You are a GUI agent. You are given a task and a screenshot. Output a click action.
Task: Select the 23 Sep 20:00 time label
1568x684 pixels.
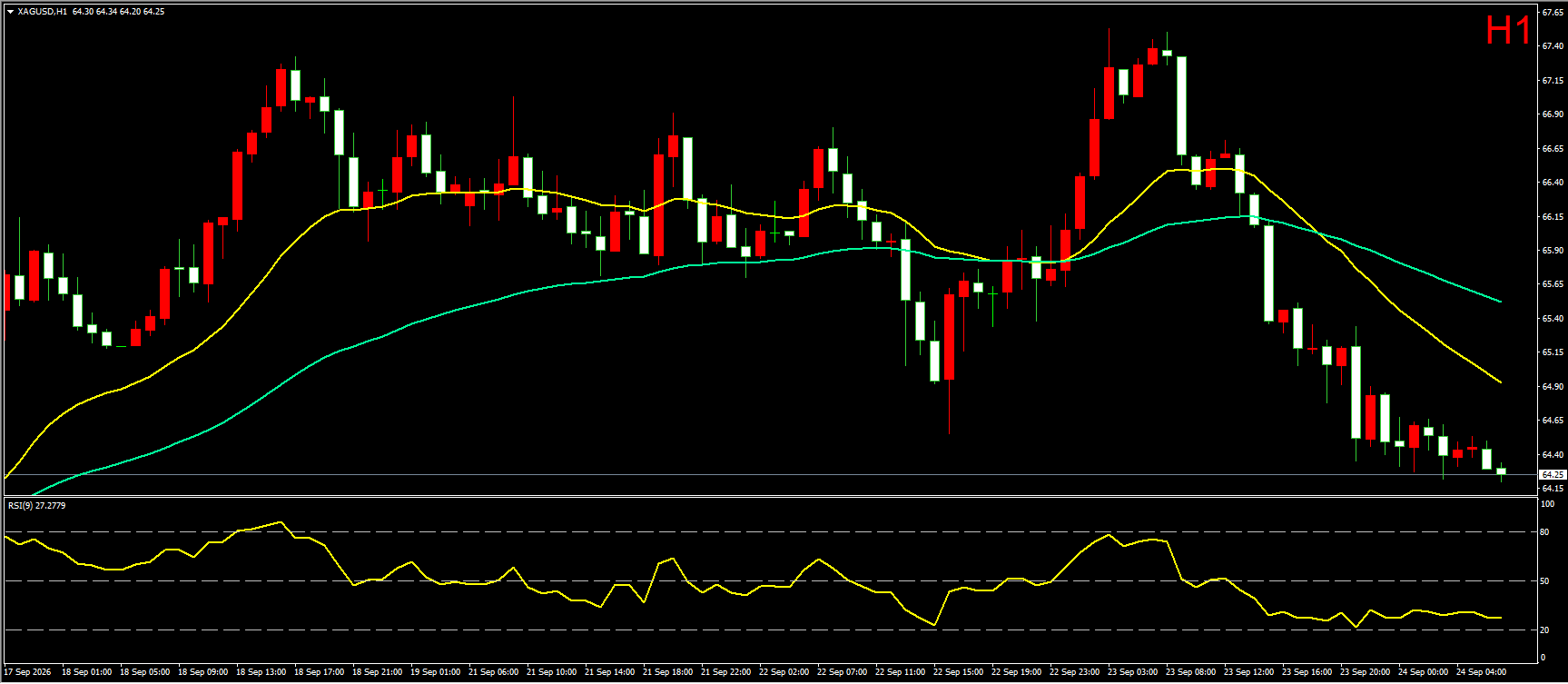pos(1366,672)
